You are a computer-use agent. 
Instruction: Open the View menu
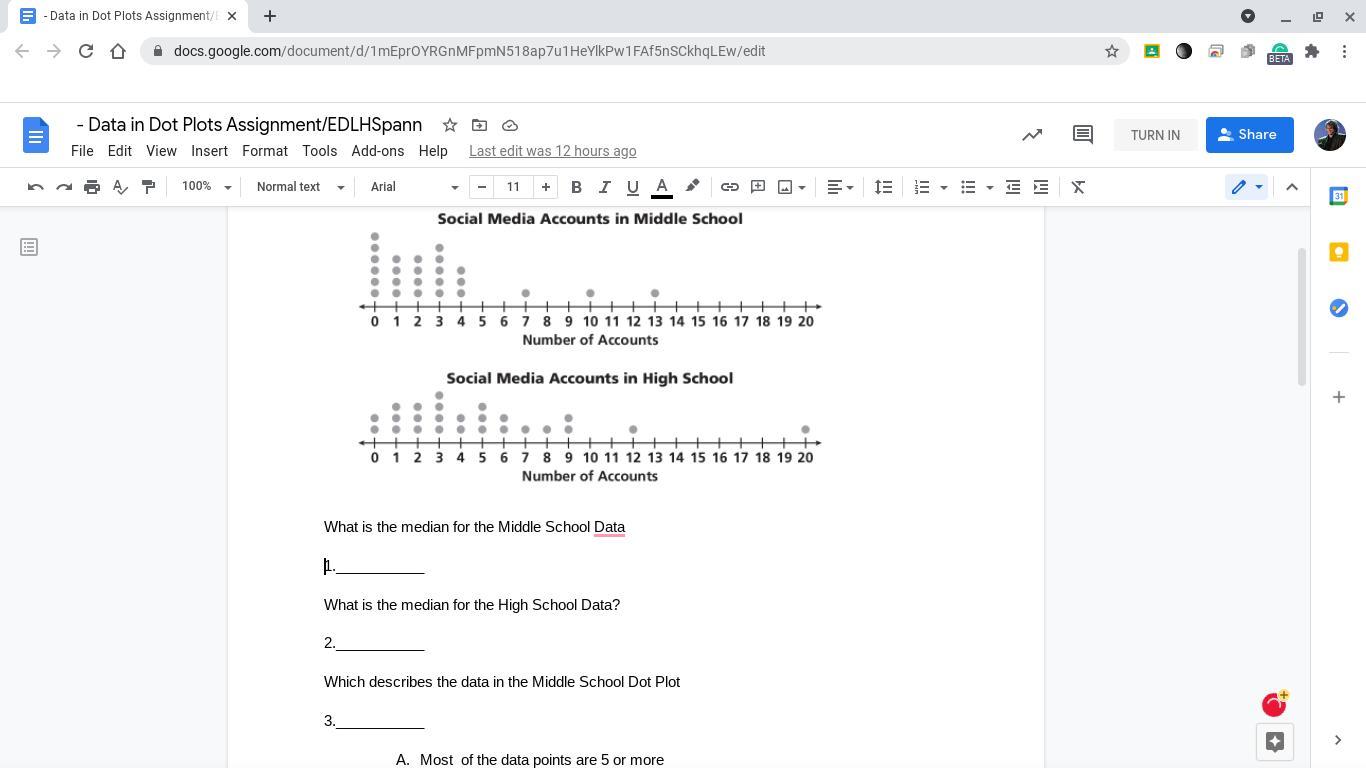point(161,151)
